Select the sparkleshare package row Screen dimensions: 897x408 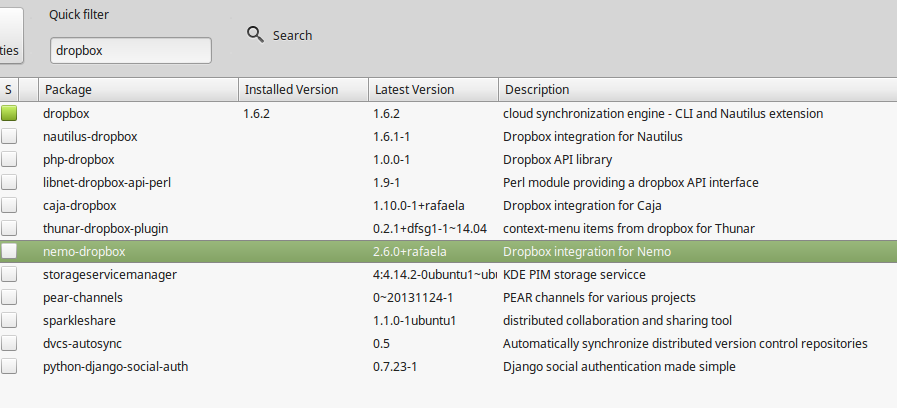click(x=448, y=320)
